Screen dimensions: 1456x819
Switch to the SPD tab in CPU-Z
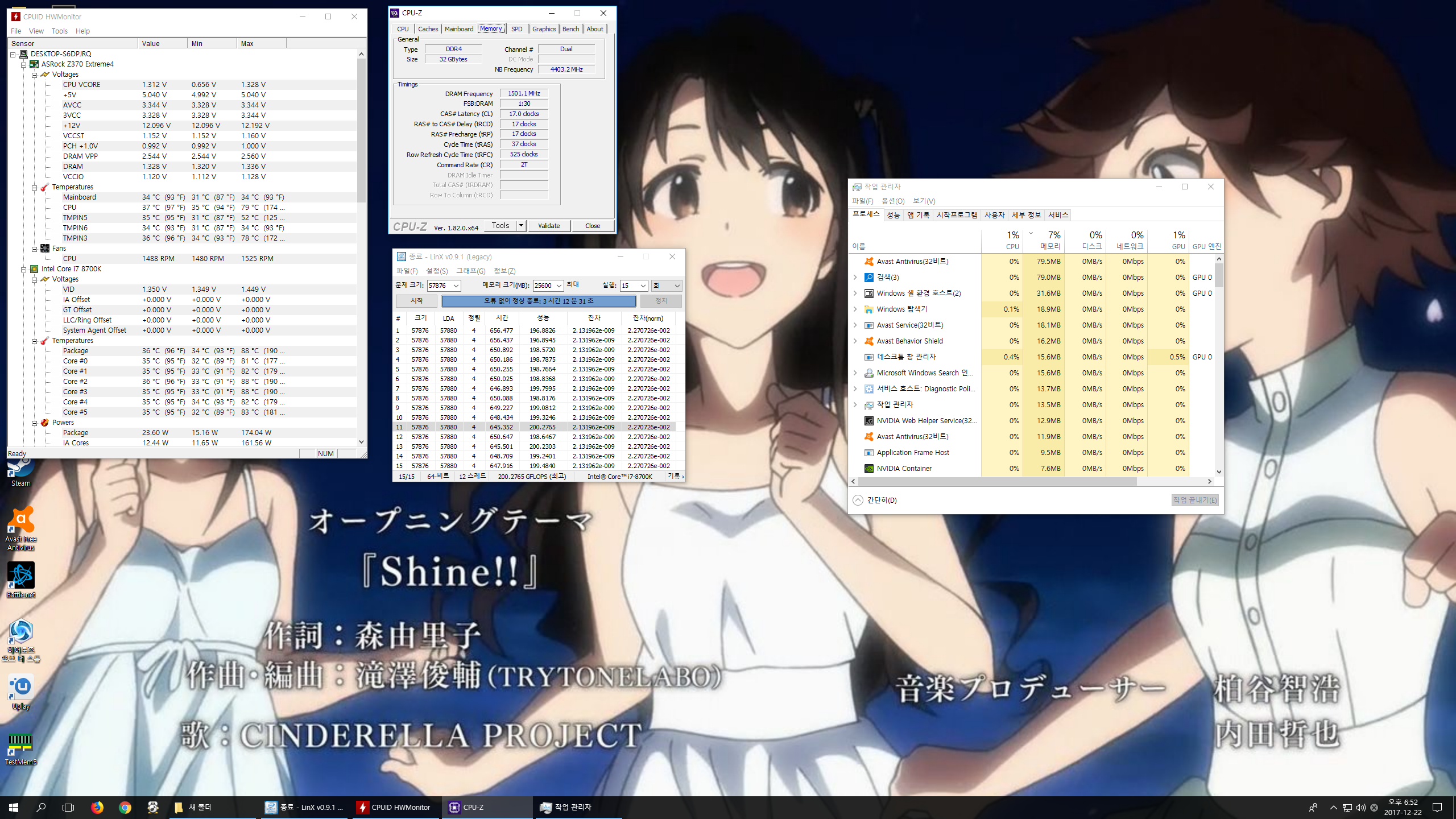click(x=516, y=29)
